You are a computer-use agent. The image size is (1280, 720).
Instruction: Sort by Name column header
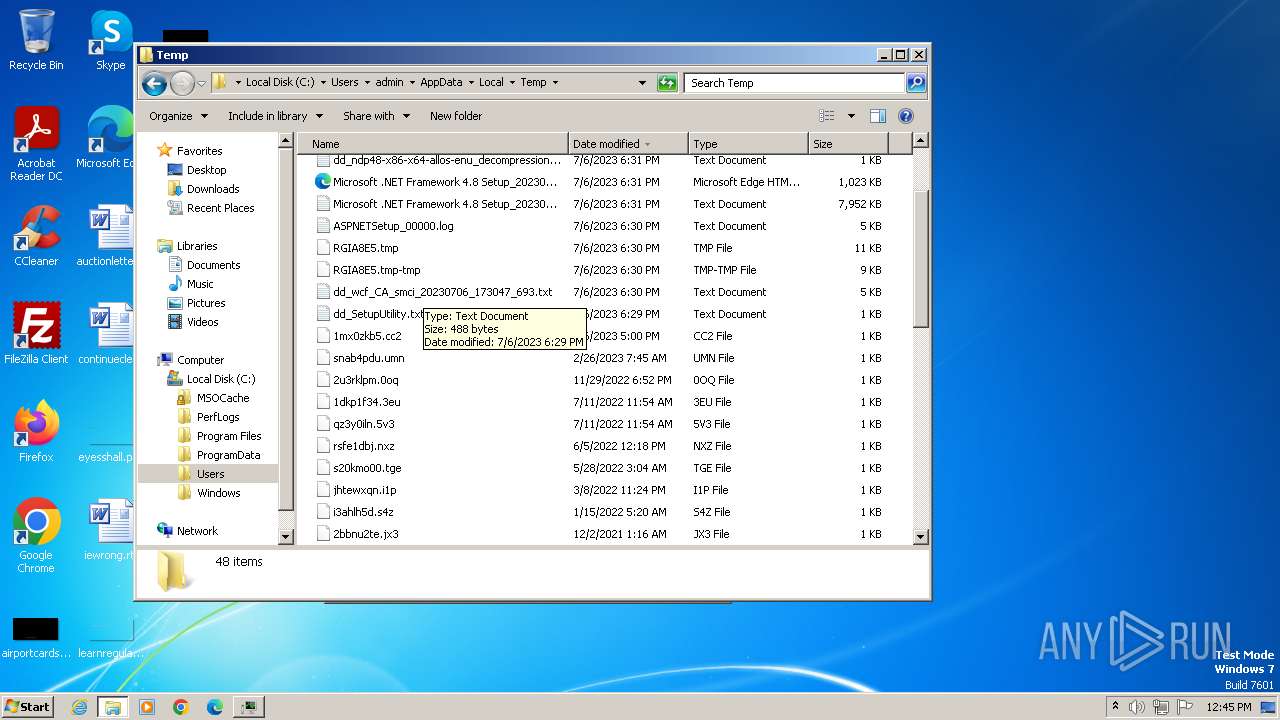433,144
